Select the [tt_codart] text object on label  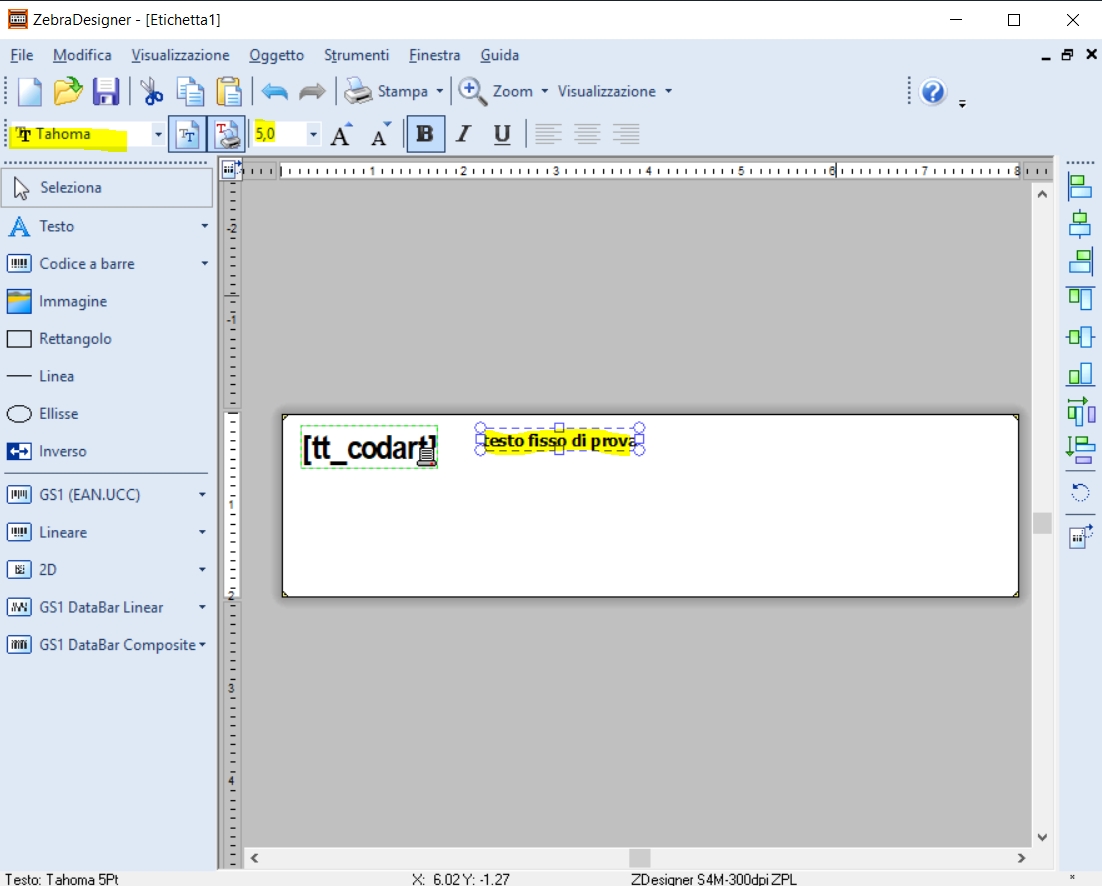tap(365, 449)
